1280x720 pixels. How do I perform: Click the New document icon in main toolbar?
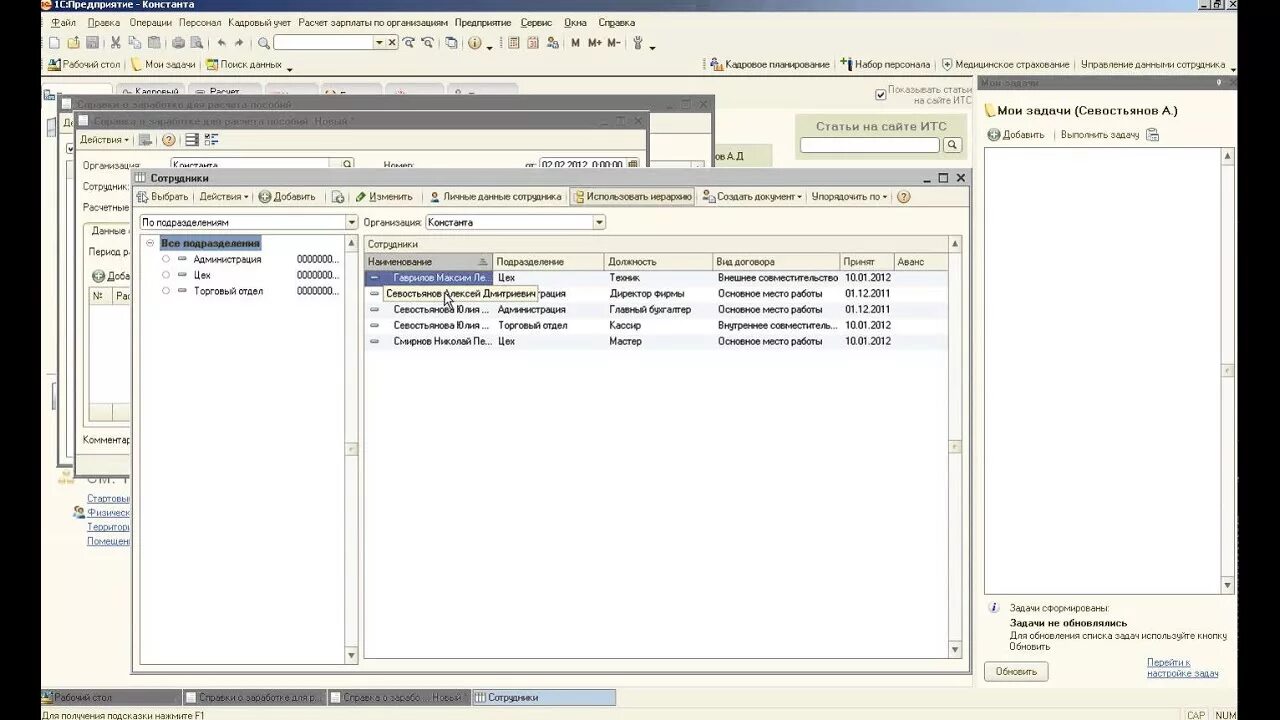(x=54, y=43)
